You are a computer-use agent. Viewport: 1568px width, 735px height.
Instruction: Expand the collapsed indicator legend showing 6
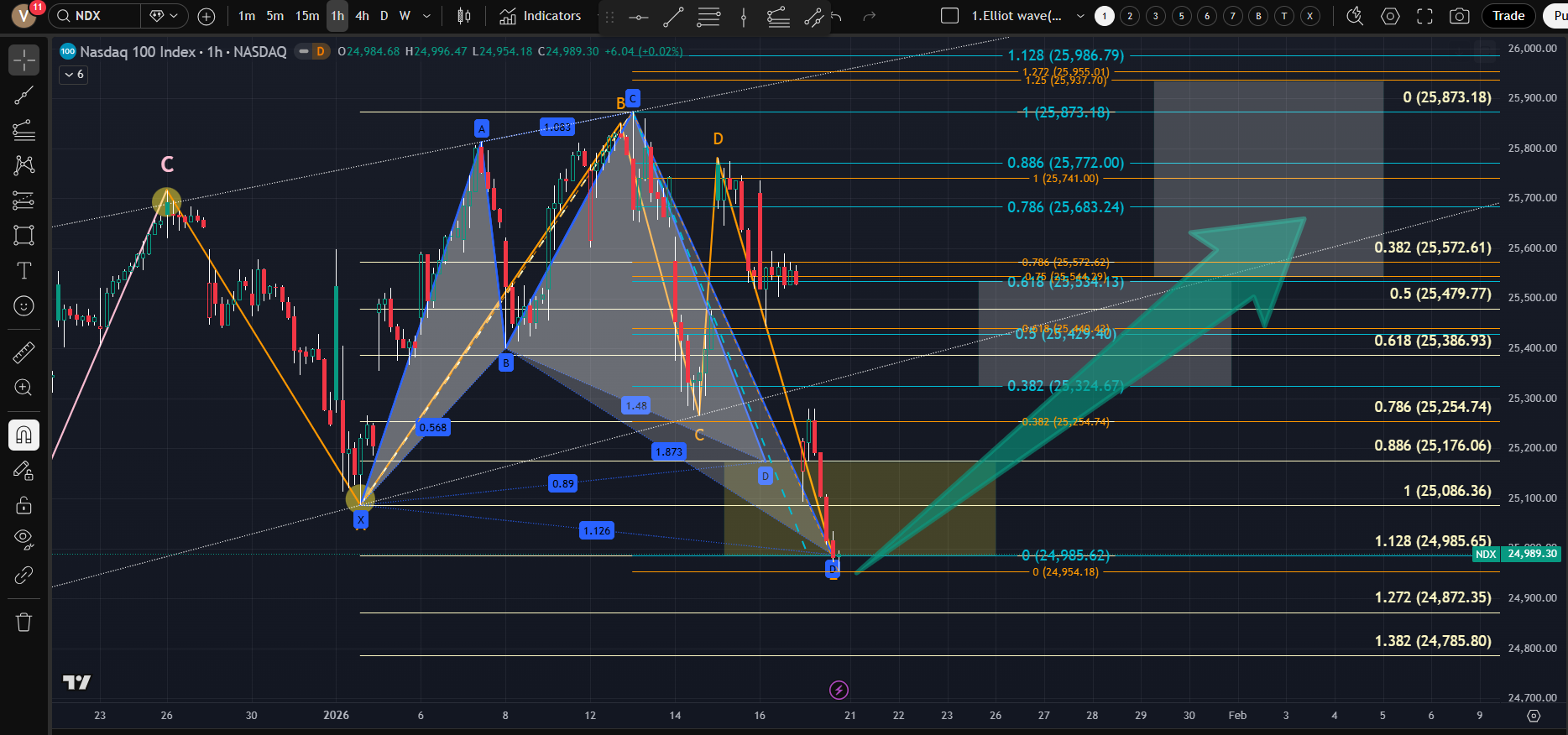tap(74, 75)
